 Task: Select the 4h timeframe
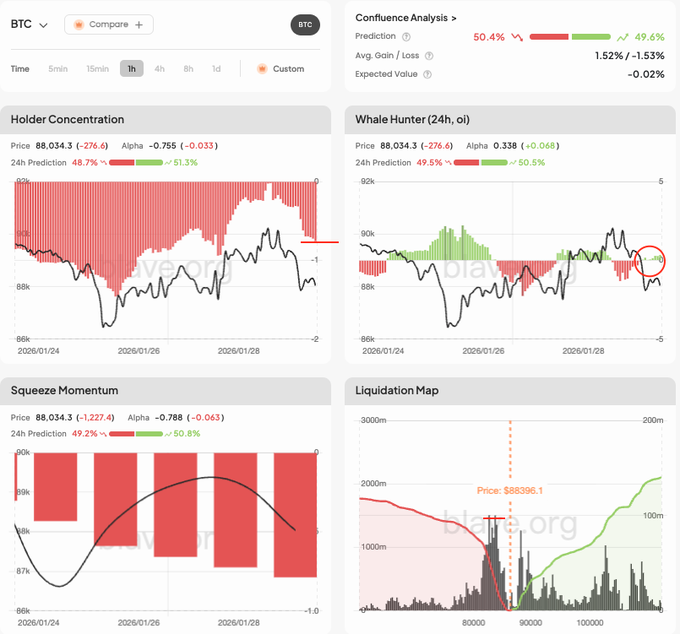[160, 69]
